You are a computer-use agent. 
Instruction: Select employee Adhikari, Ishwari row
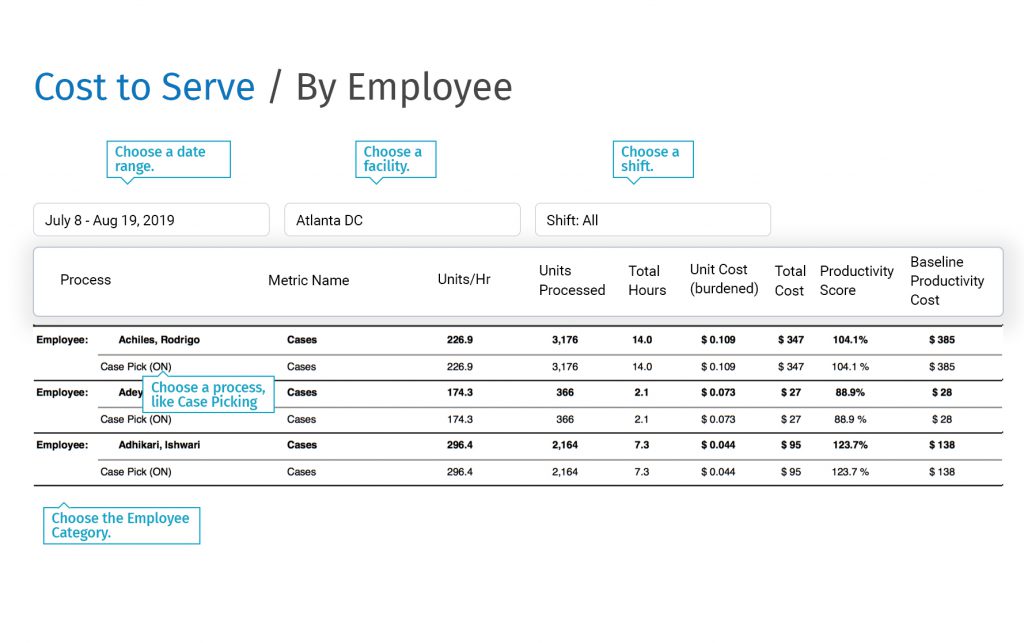tap(159, 445)
